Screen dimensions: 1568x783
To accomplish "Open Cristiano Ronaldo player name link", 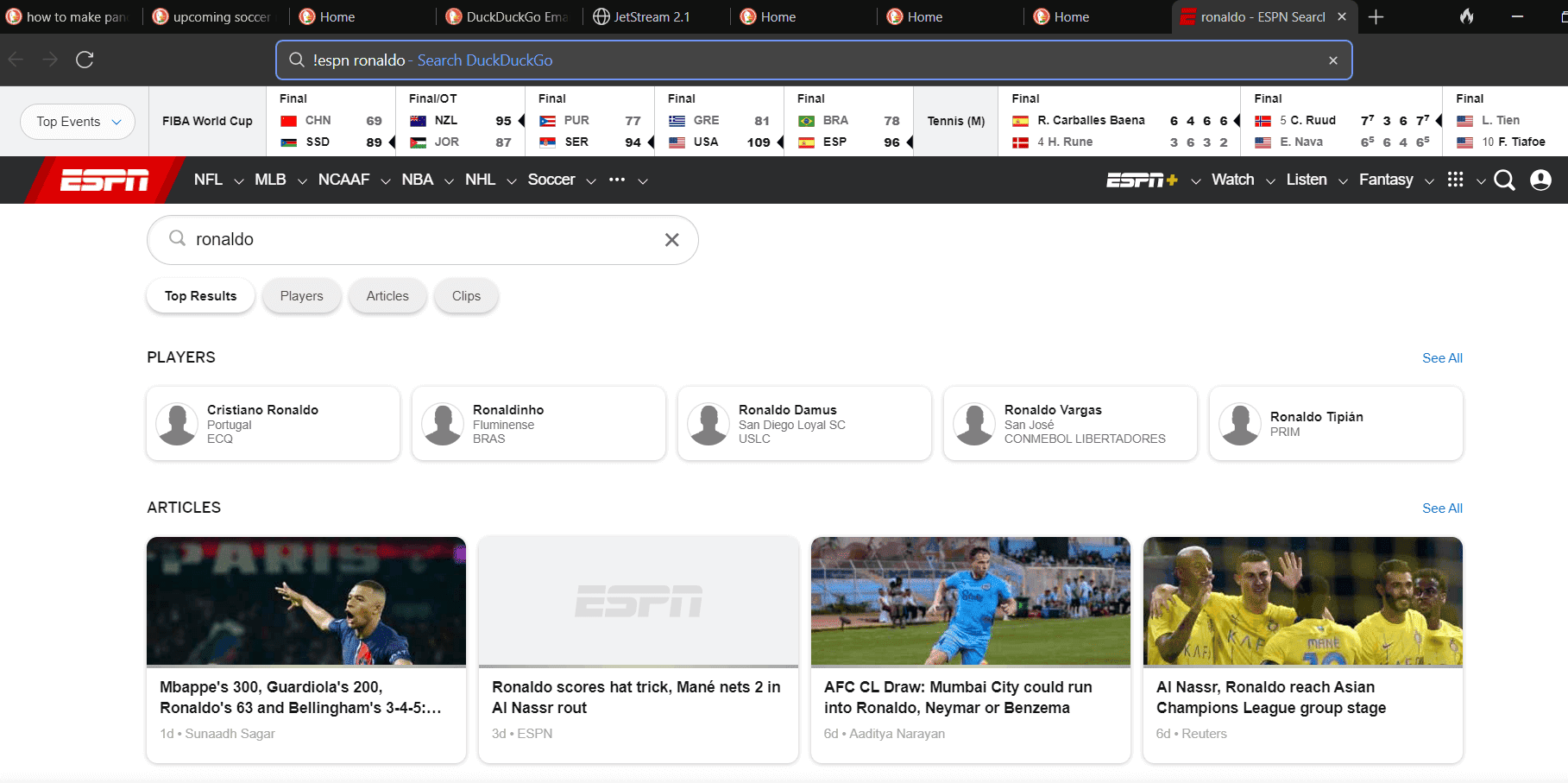I will tap(262, 410).
